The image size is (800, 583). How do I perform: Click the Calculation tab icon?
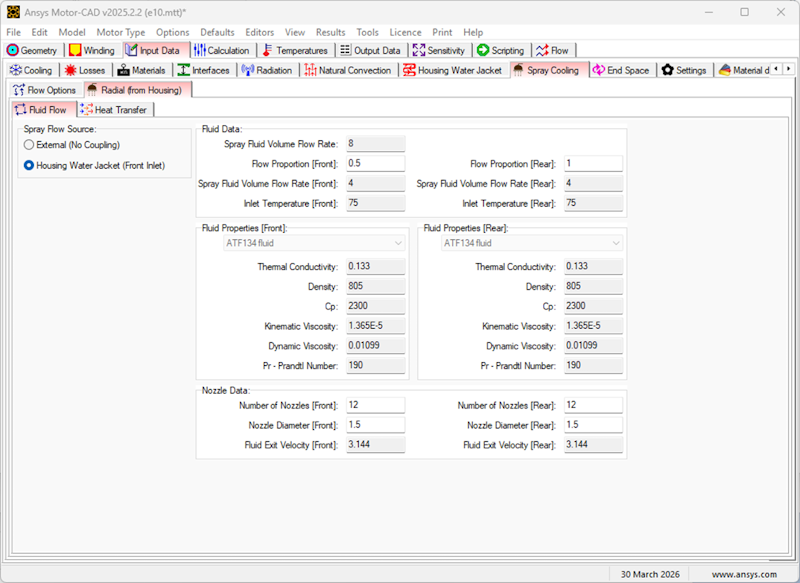click(199, 50)
